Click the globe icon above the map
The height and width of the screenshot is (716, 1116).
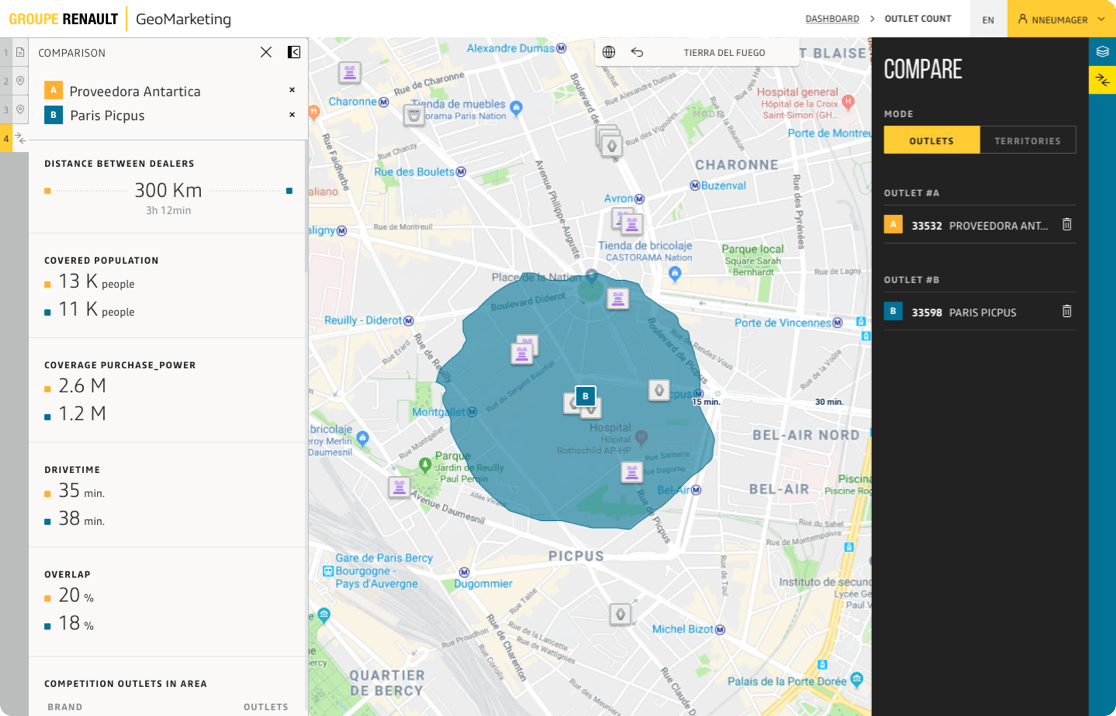click(608, 51)
